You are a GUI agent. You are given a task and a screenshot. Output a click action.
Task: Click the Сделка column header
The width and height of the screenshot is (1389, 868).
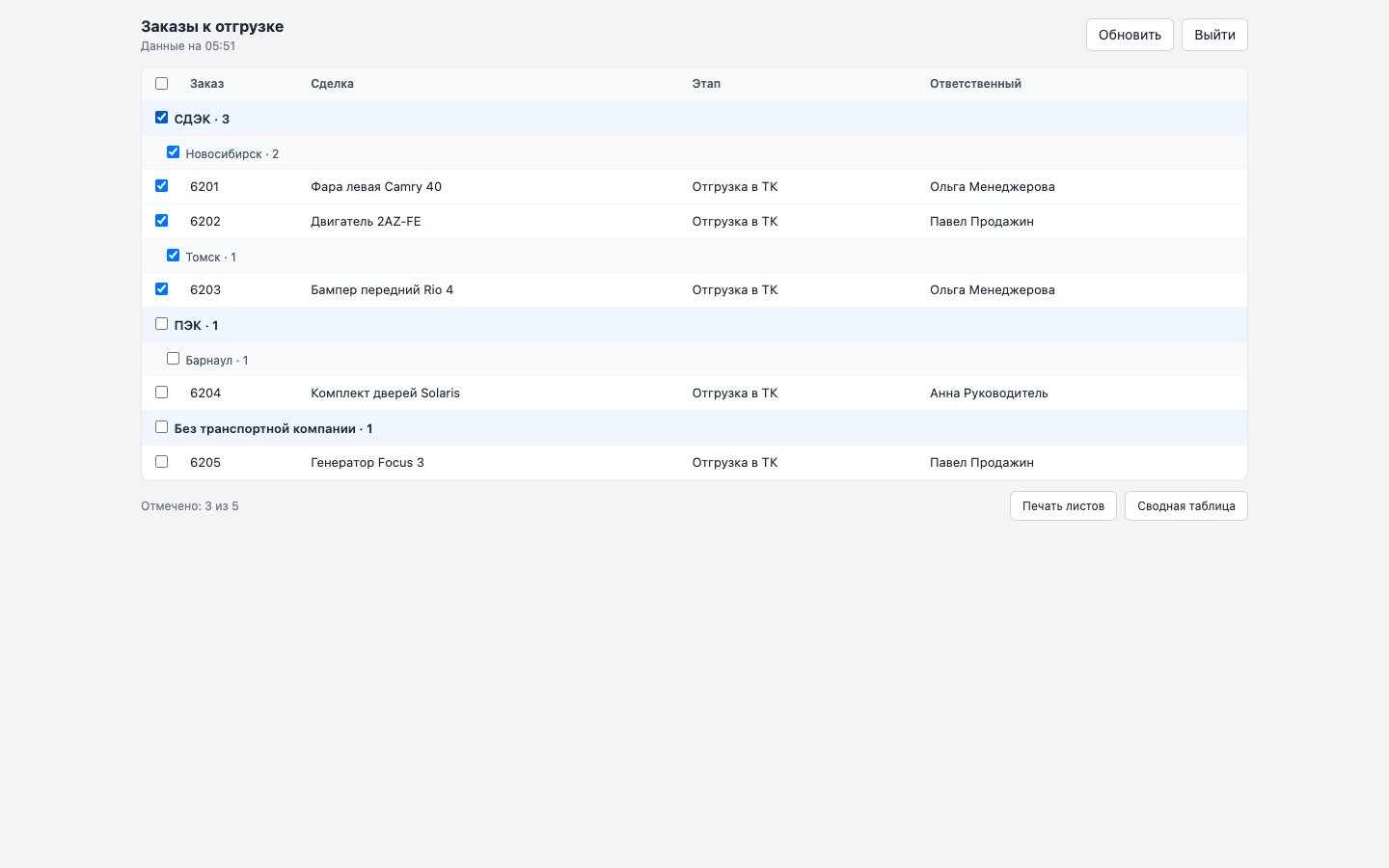pos(332,84)
